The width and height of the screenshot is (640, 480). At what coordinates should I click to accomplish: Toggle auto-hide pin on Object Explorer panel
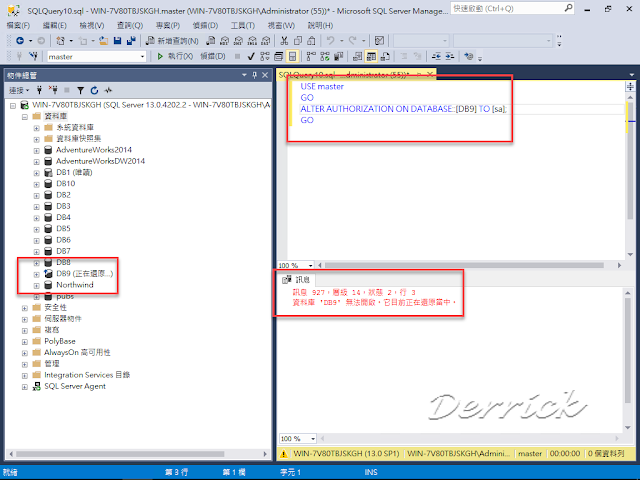pyautogui.click(x=255, y=75)
